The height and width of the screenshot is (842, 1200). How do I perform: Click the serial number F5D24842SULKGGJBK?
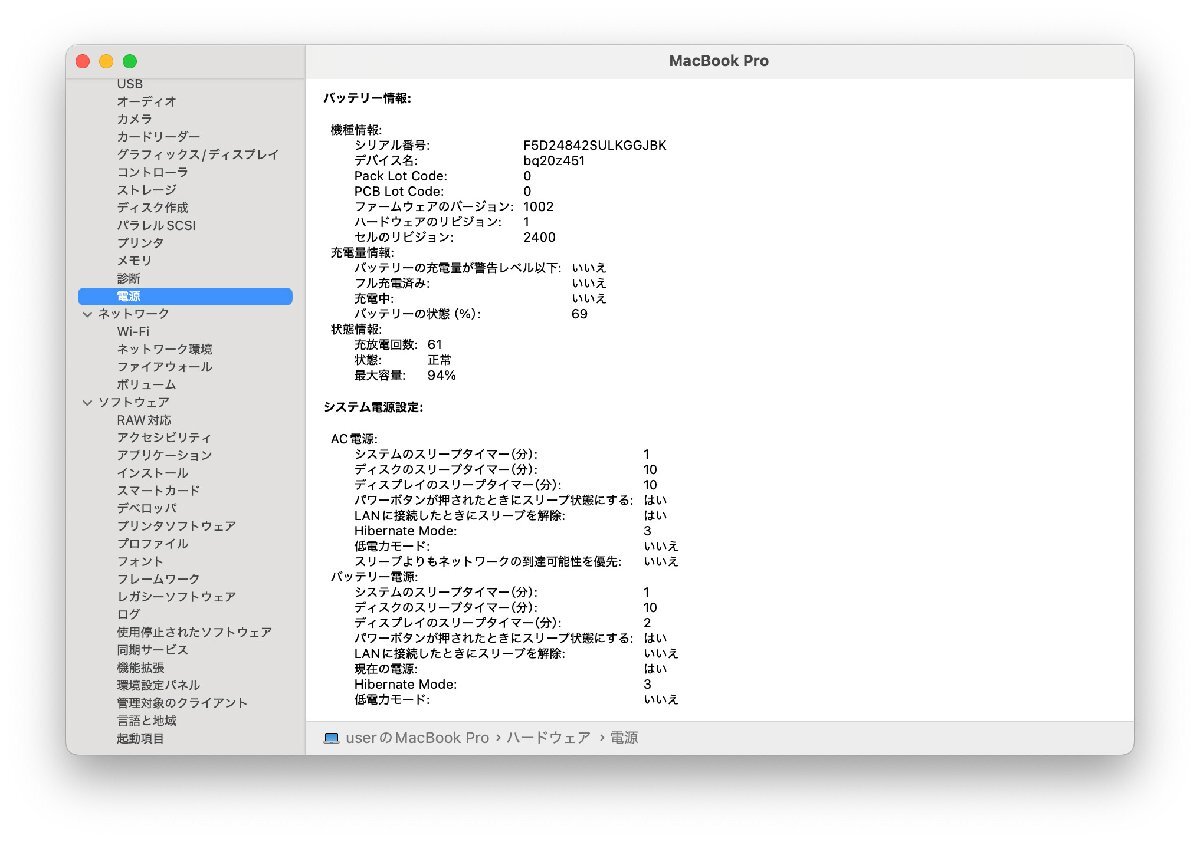point(595,145)
